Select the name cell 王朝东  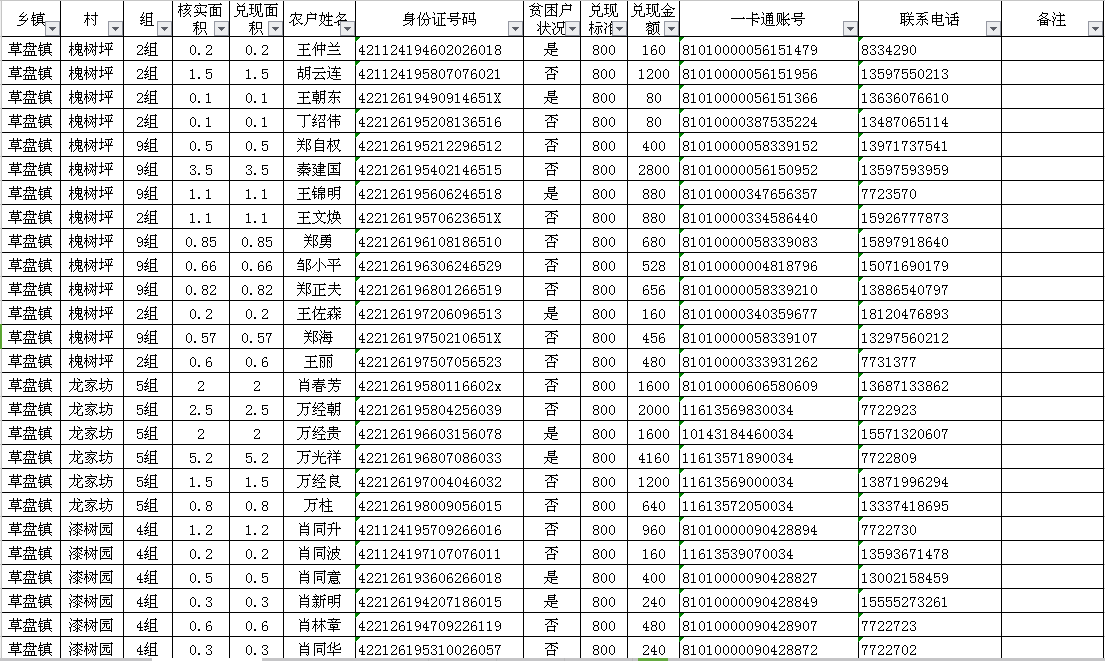[x=319, y=98]
